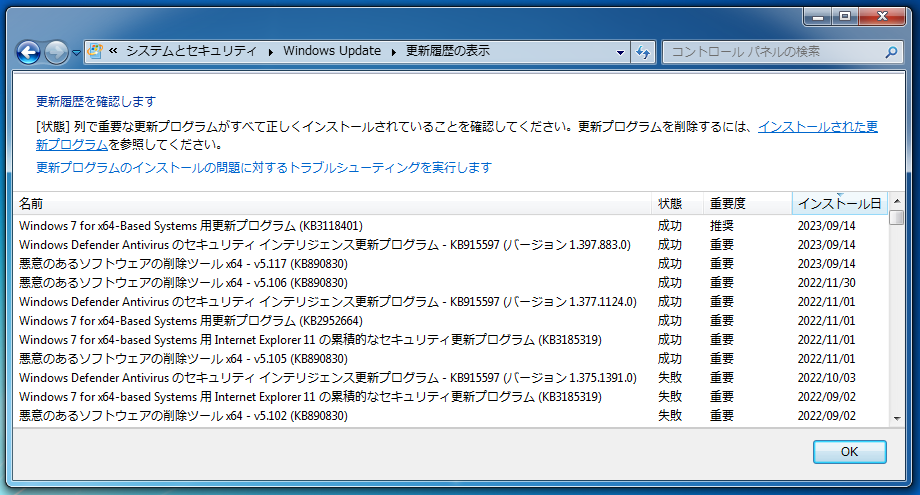
Task: Select the removal tool v5.106 row
Action: (x=450, y=283)
